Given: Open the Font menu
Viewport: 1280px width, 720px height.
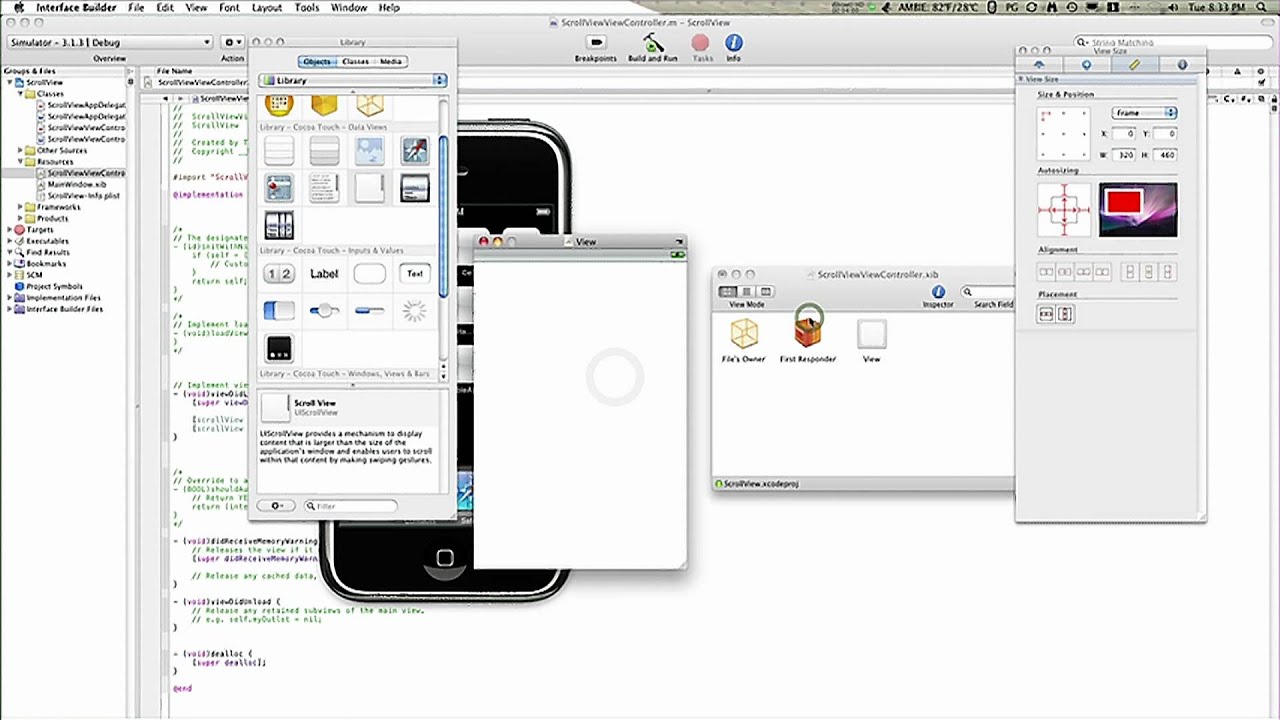Looking at the screenshot, I should pos(229,7).
